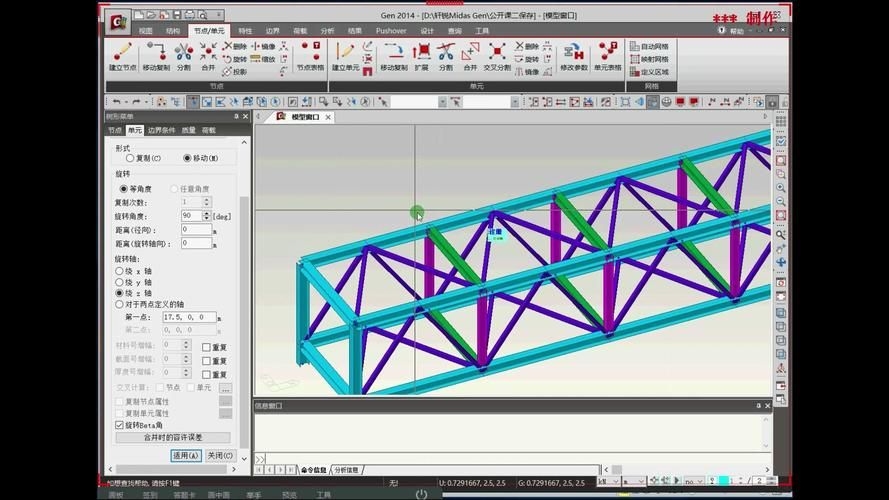Select the 复制(C) radio button
The height and width of the screenshot is (500, 889).
coord(130,158)
